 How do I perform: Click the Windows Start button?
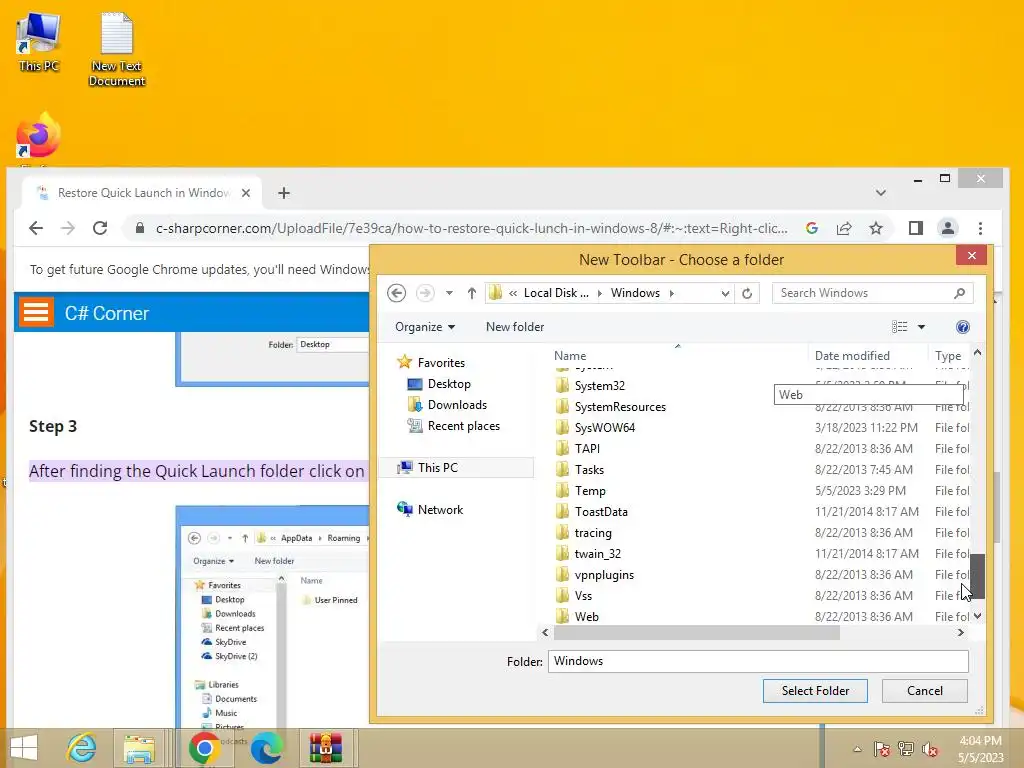(24, 748)
